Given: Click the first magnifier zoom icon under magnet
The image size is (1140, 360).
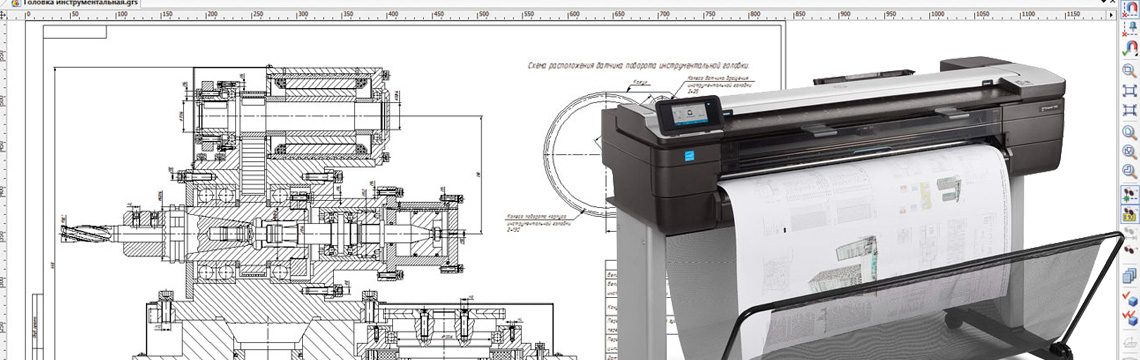Looking at the screenshot, I should [1129, 71].
